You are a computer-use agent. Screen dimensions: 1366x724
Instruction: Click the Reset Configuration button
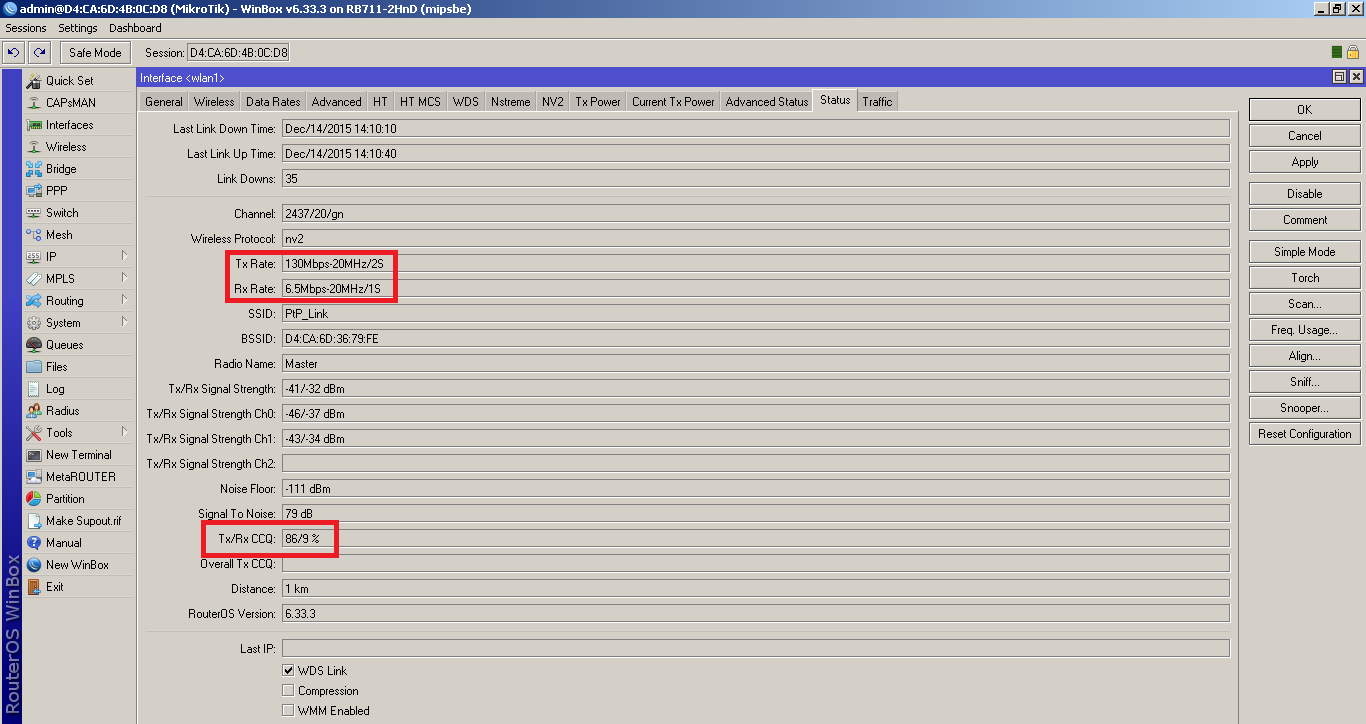[1304, 434]
